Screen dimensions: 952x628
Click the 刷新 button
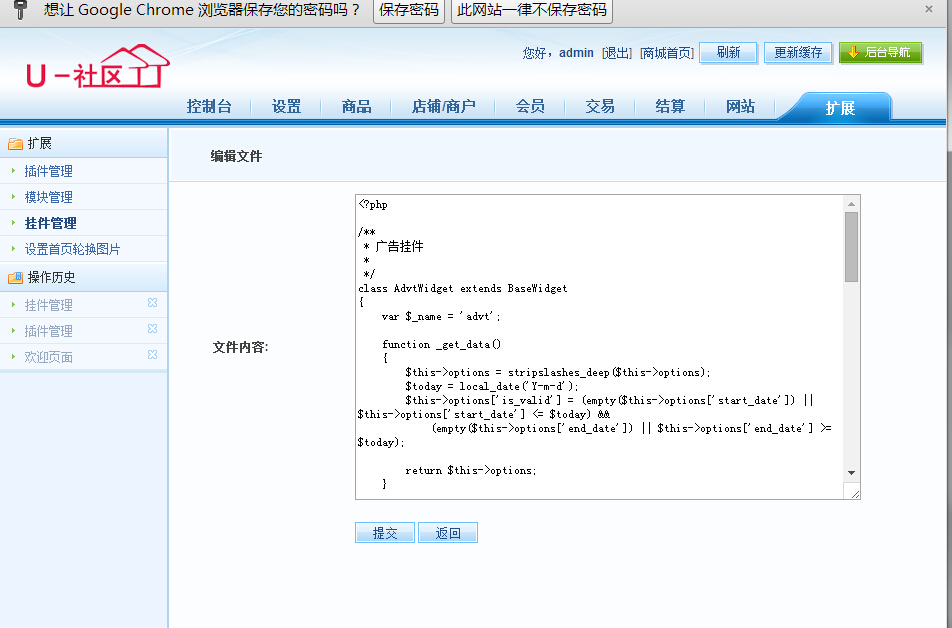coord(728,53)
